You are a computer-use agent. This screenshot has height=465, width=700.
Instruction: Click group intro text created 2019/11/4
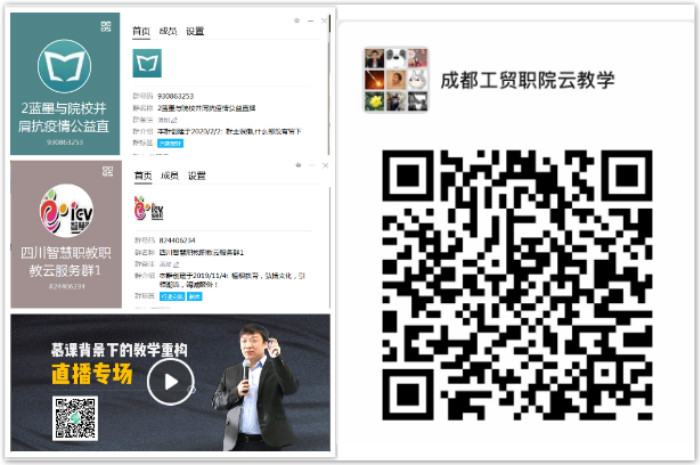pyautogui.click(x=232, y=280)
